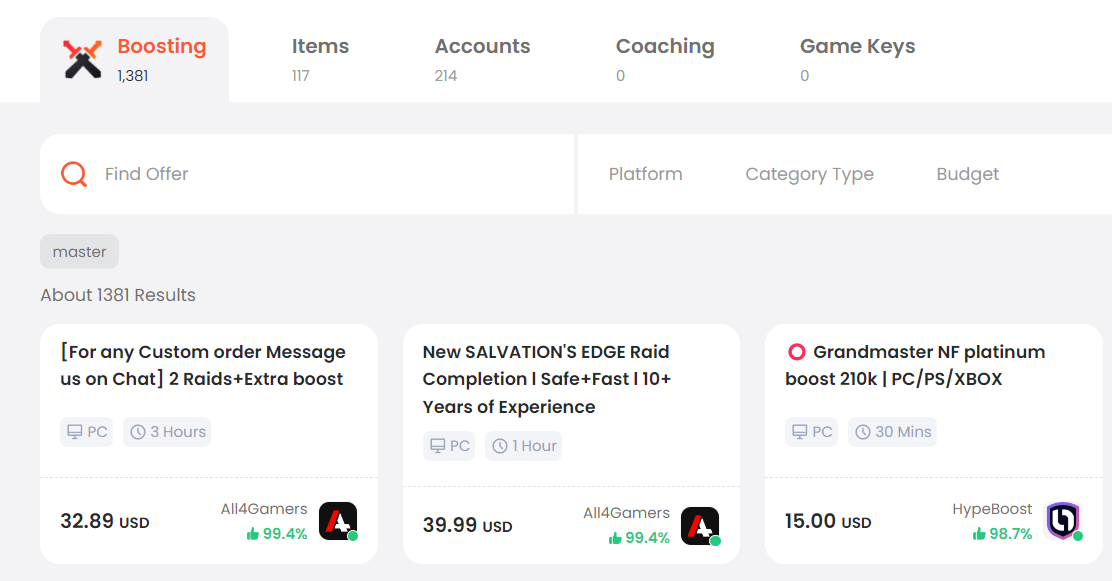Click the PC monitor icon on Grandmaster offer
1112x581 pixels.
[799, 432]
